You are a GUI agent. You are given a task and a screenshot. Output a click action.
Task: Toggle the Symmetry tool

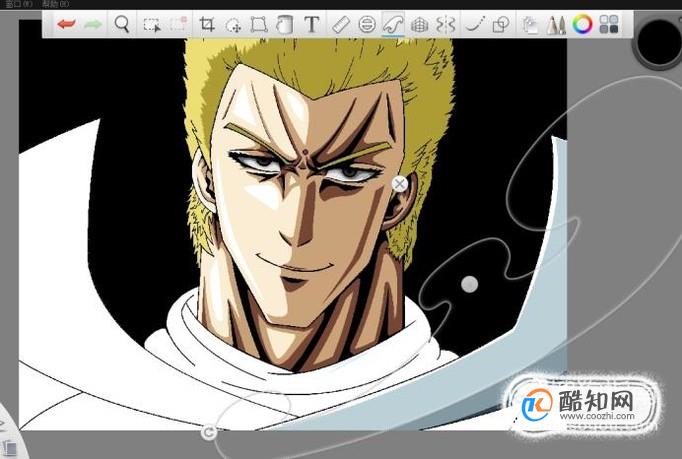point(446,24)
